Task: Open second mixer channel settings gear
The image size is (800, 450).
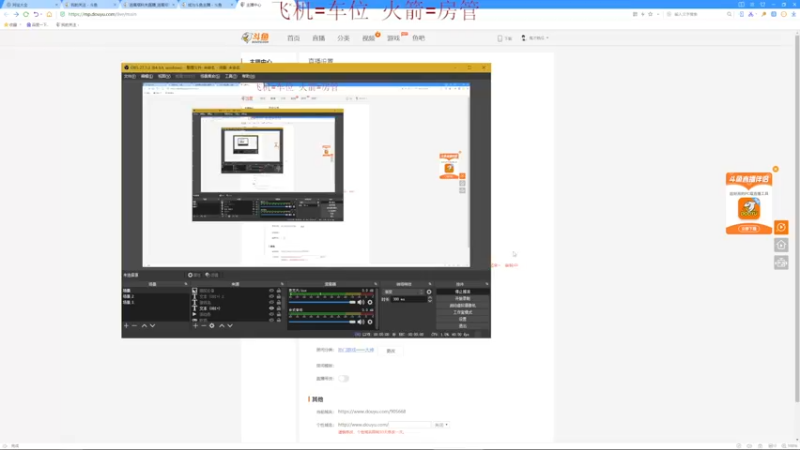Action: point(370,322)
